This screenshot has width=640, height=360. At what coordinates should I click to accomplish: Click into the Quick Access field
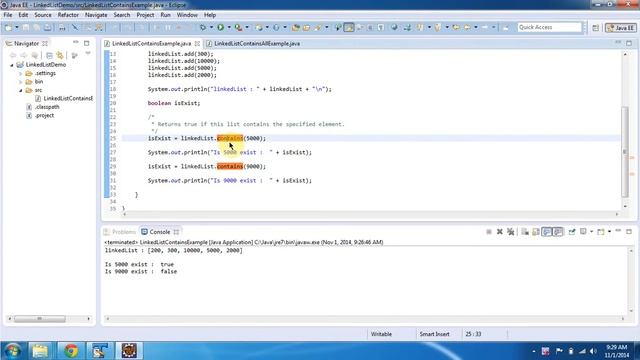(x=549, y=27)
